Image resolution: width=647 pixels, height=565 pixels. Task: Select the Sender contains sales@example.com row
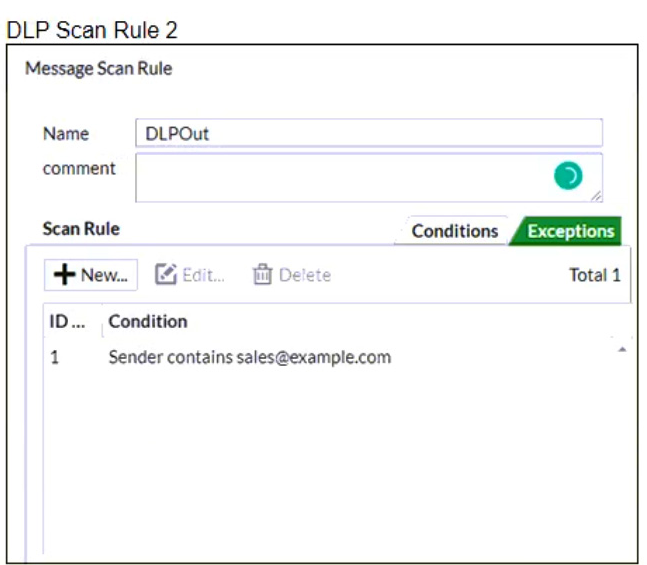(249, 357)
